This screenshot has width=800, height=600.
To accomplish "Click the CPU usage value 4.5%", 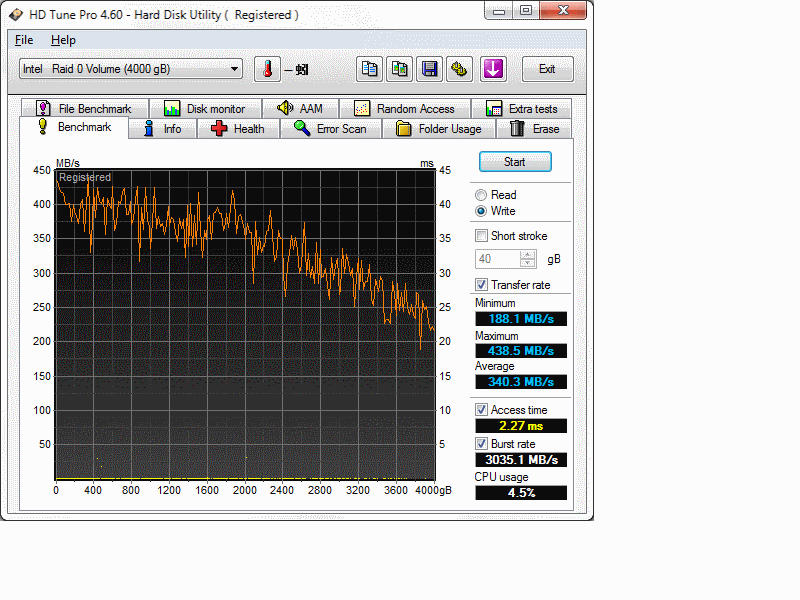I will [521, 493].
